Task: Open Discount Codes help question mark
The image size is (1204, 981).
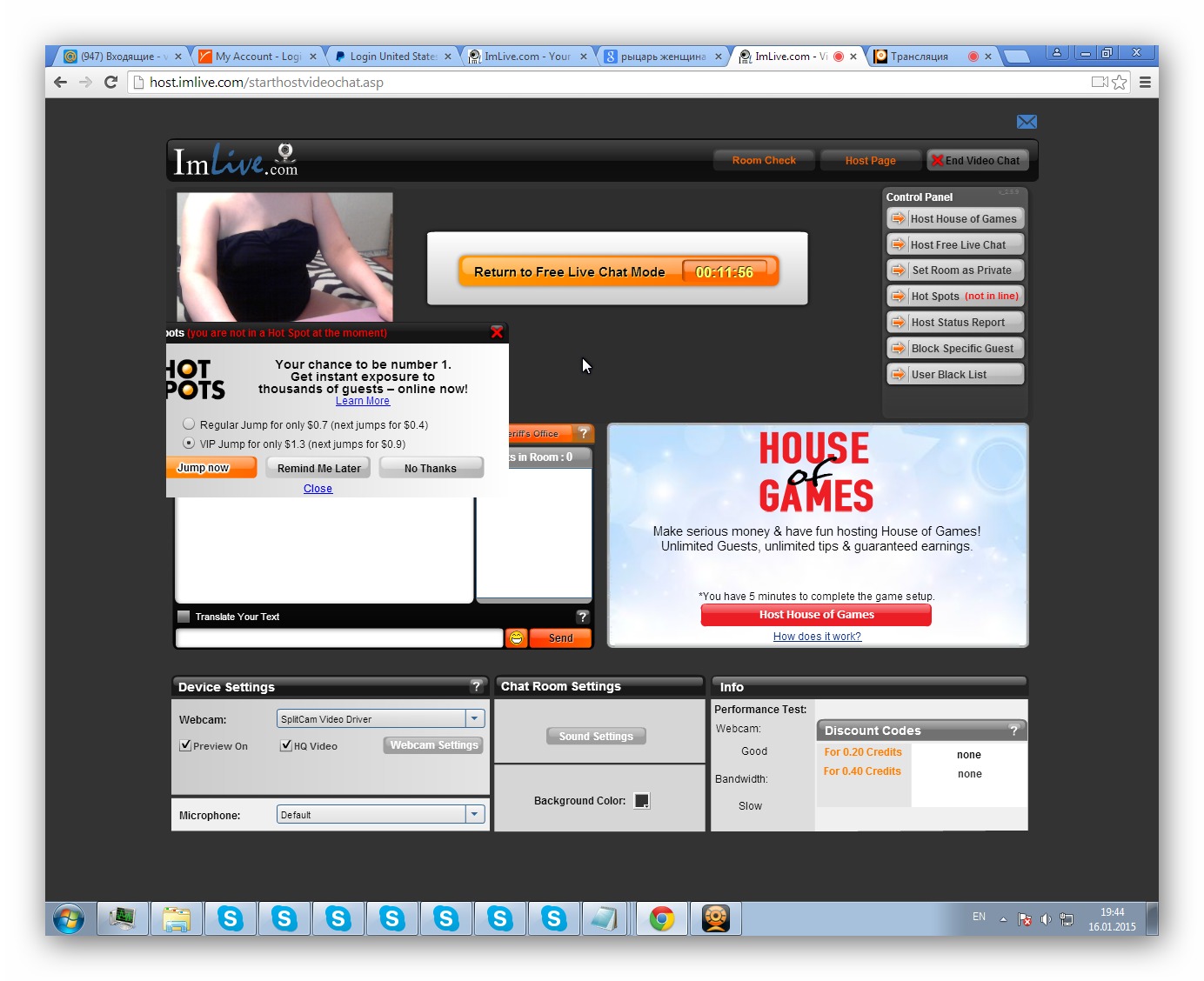Action: 1013,731
